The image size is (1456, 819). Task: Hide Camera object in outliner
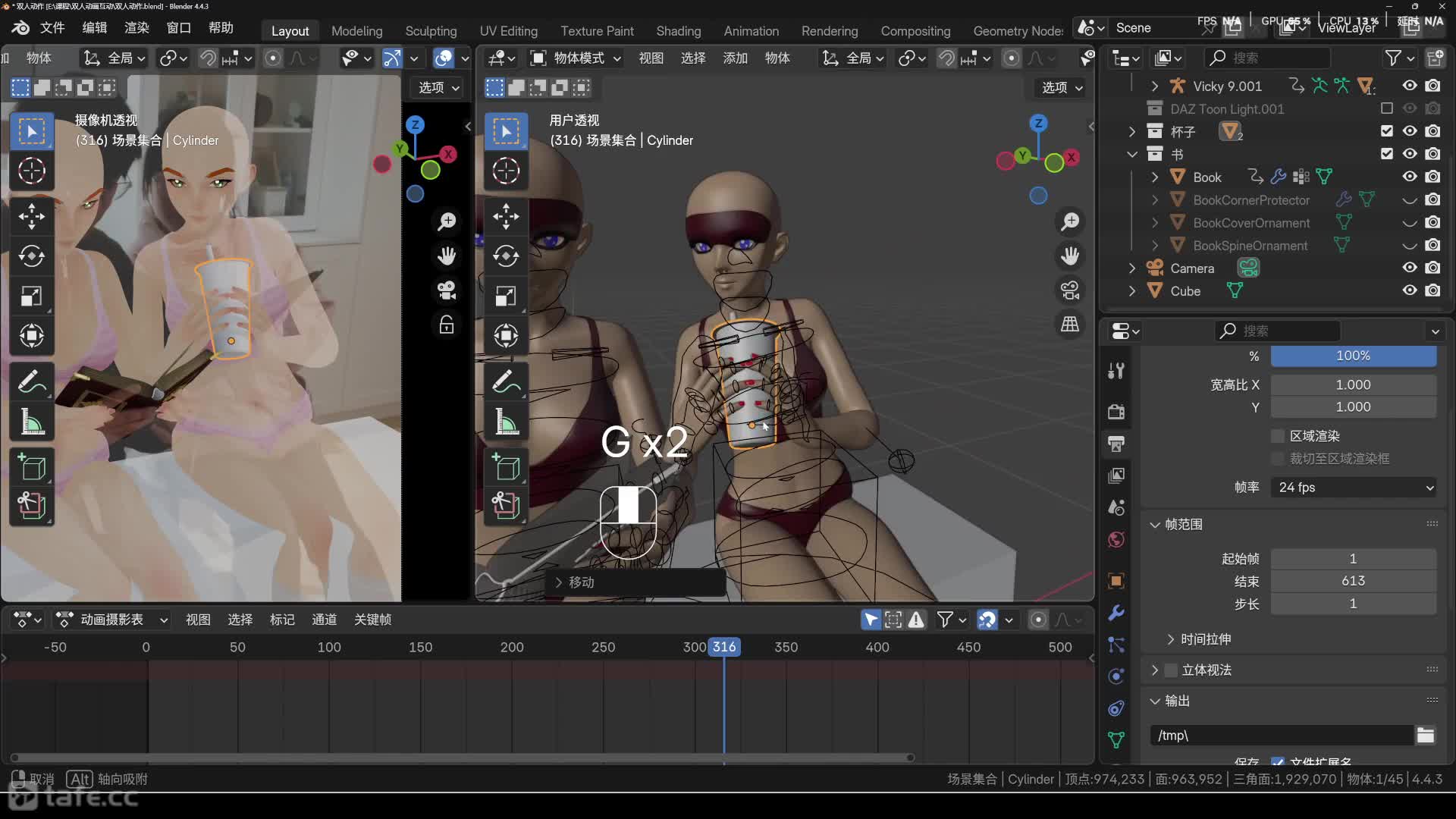(x=1409, y=268)
